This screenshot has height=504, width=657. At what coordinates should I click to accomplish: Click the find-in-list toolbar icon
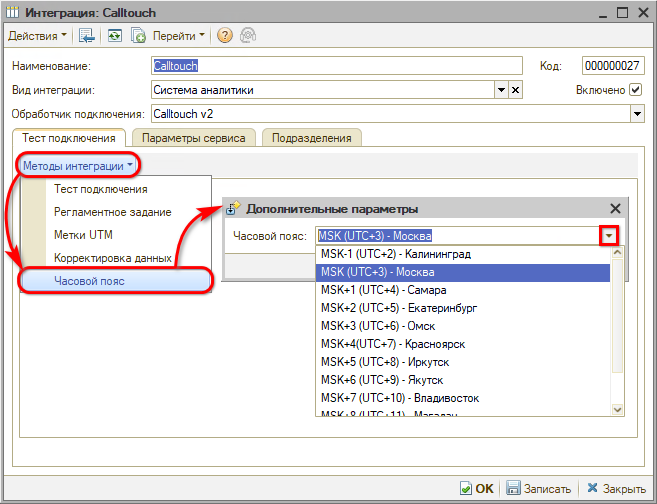point(87,36)
